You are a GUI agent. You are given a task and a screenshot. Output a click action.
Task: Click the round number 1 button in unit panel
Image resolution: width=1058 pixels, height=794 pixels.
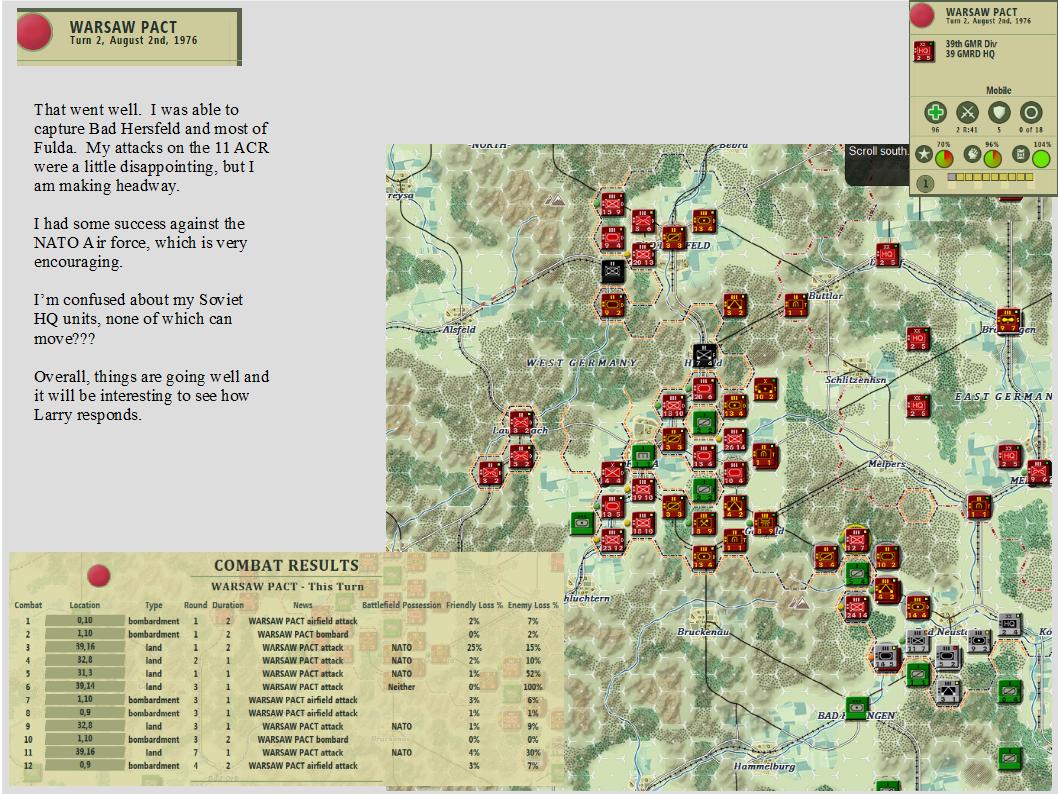coord(925,183)
